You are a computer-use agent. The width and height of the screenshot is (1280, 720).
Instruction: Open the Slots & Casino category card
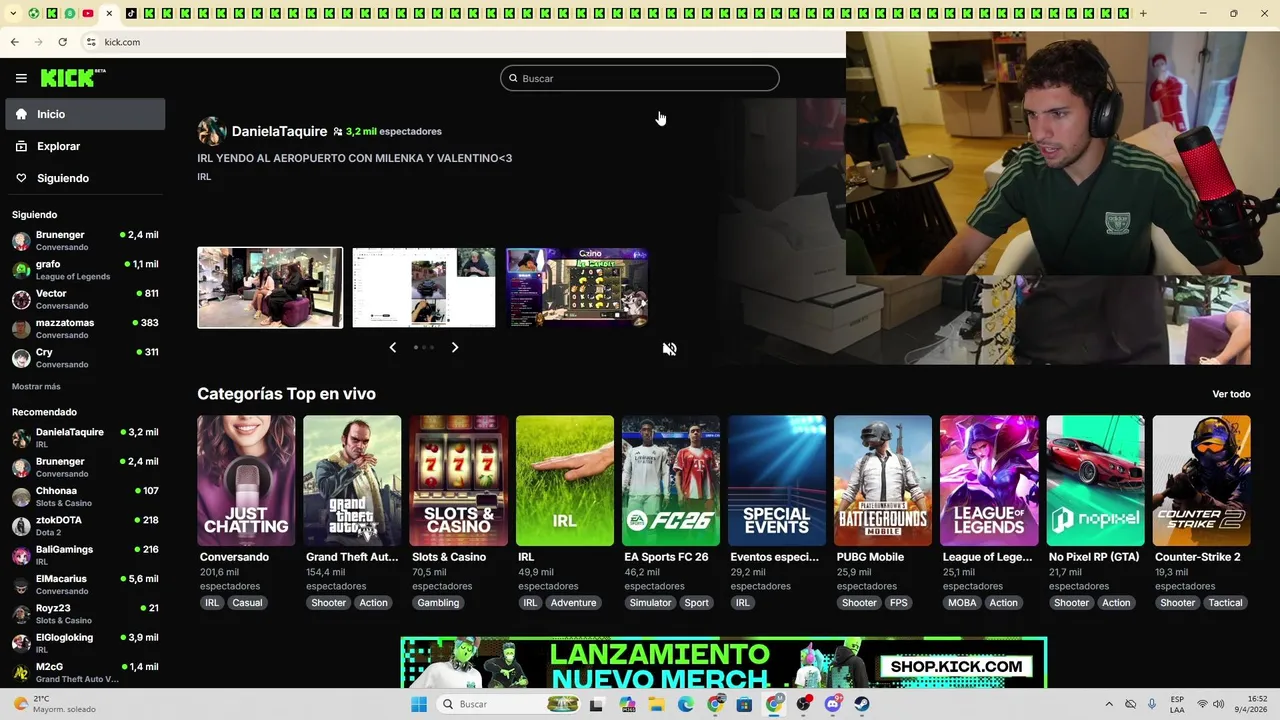tap(458, 481)
